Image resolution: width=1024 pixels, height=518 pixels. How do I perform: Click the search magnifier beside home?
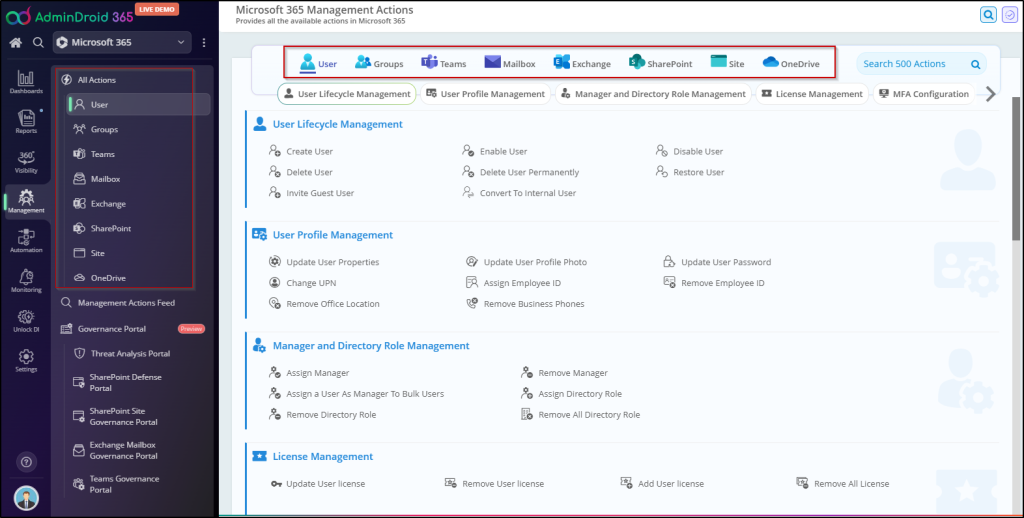pos(39,42)
